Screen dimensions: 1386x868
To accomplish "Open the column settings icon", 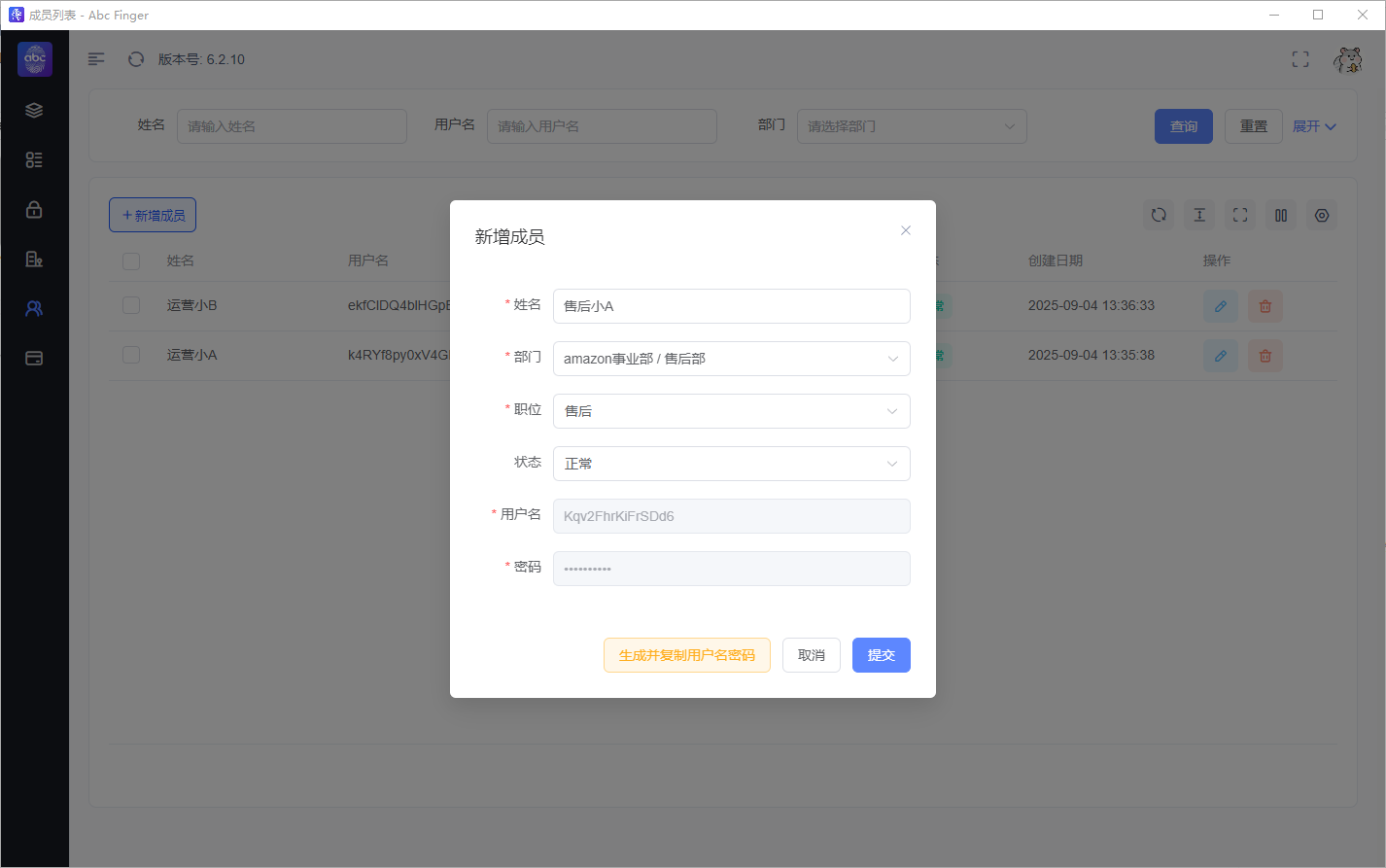I will [1281, 216].
